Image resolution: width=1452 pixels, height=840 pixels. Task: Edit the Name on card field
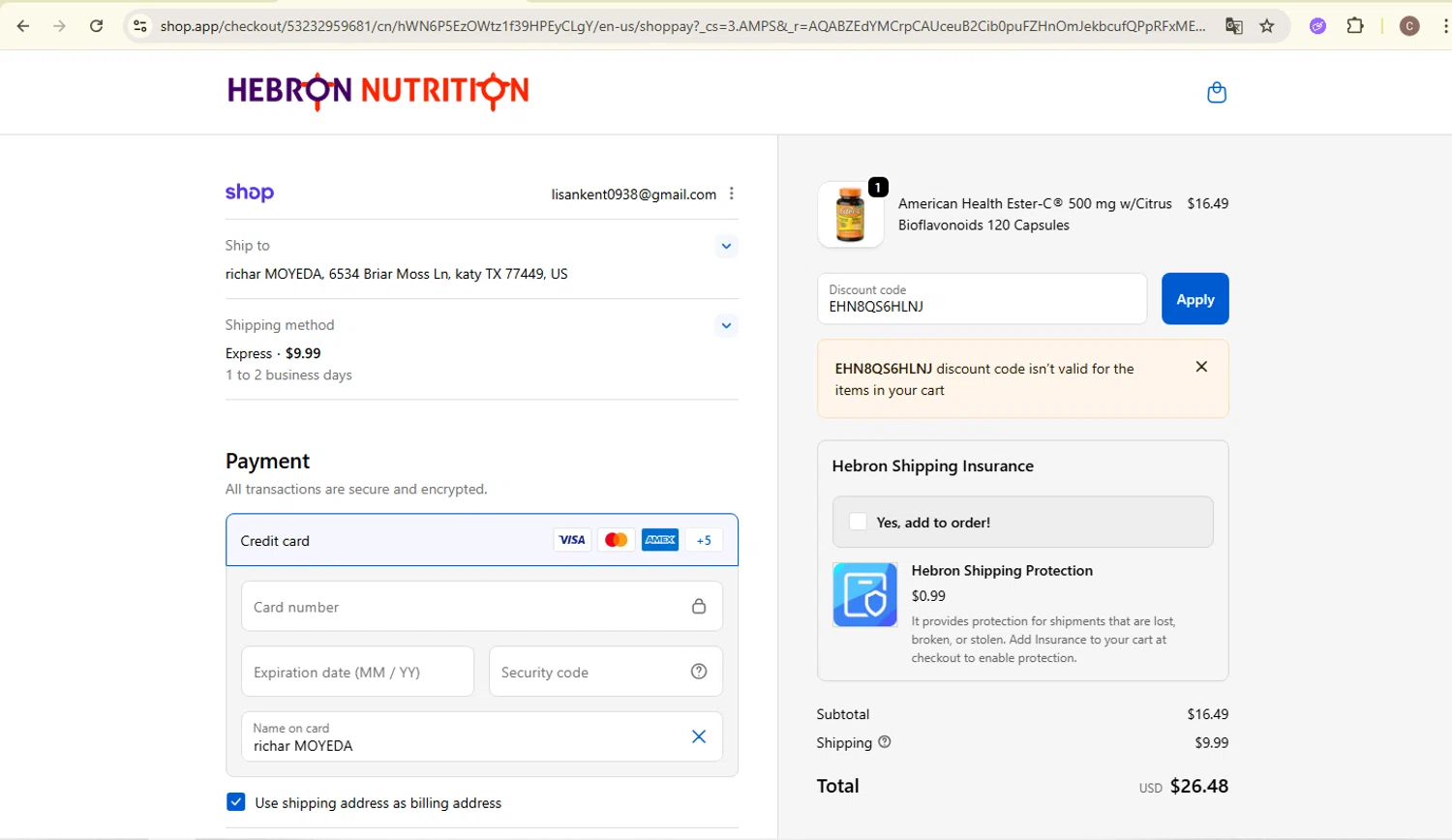[x=482, y=736]
